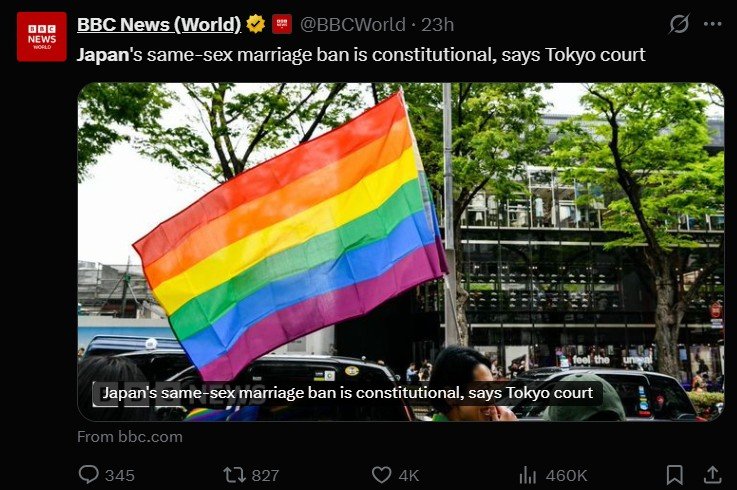Open the three-dot more options menu

point(713,24)
